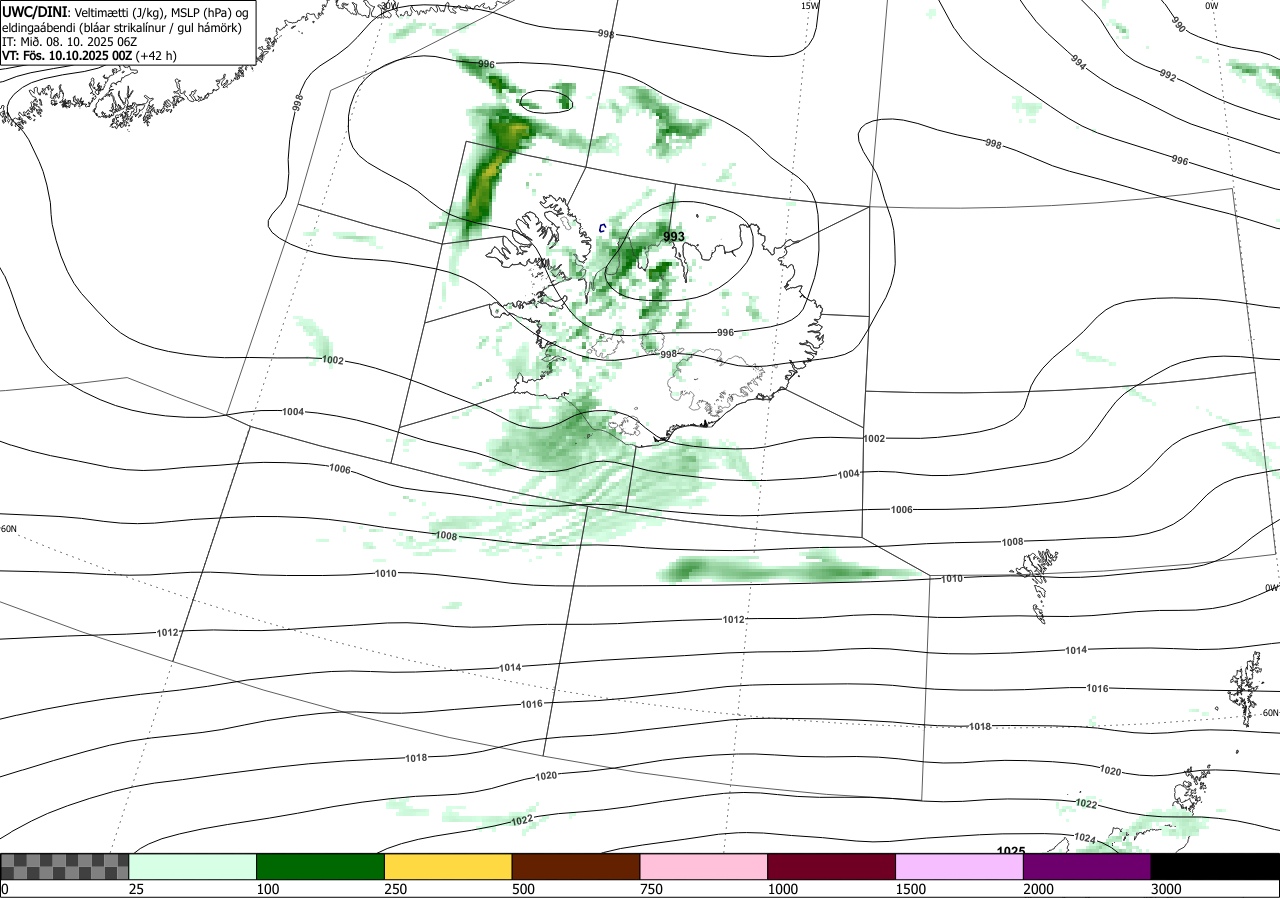The height and width of the screenshot is (898, 1280).
Task: Click the "IT: Mið. 08. 10. 2025 06Z" line
Action: 69,42
